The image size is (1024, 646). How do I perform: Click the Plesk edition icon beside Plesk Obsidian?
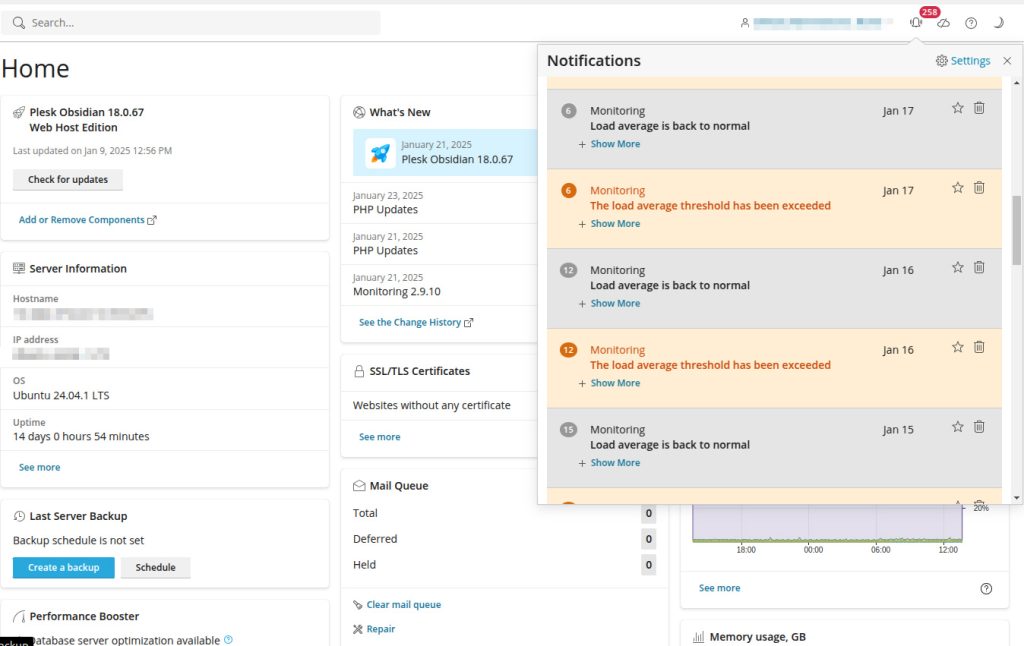(19, 112)
